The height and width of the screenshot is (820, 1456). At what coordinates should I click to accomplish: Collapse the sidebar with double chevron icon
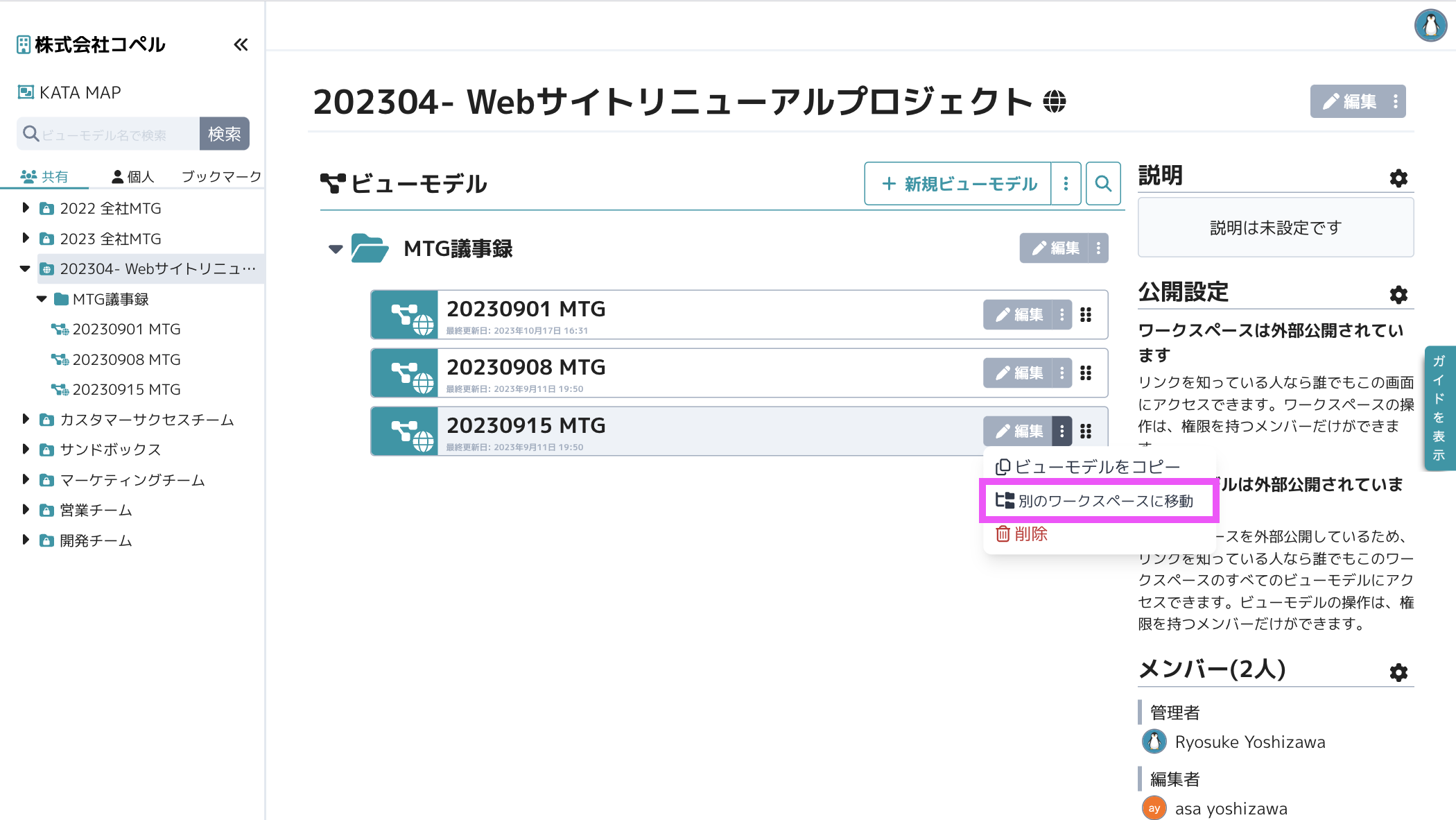pyautogui.click(x=241, y=45)
